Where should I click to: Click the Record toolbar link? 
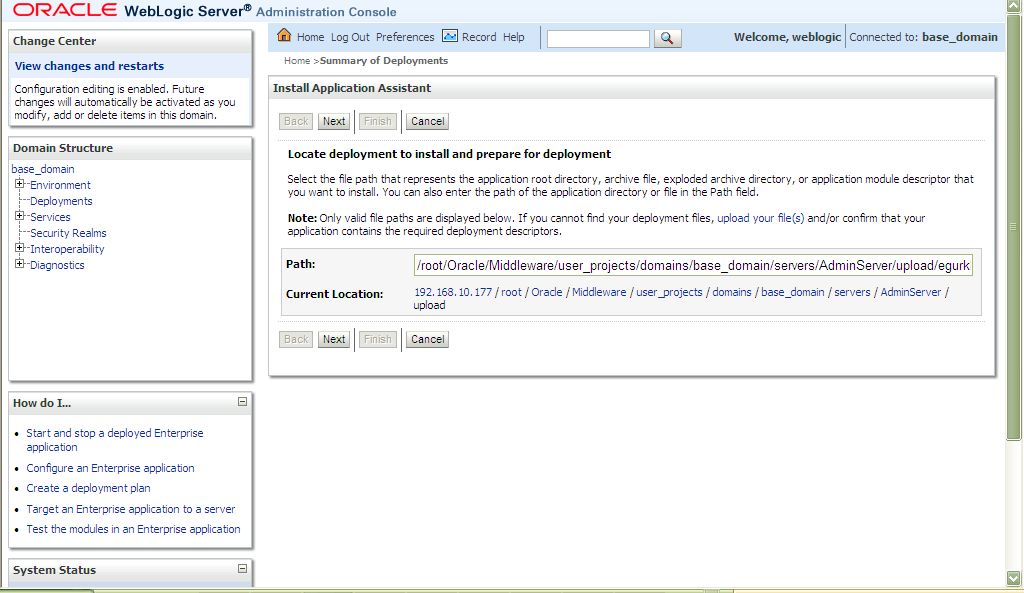click(x=479, y=37)
